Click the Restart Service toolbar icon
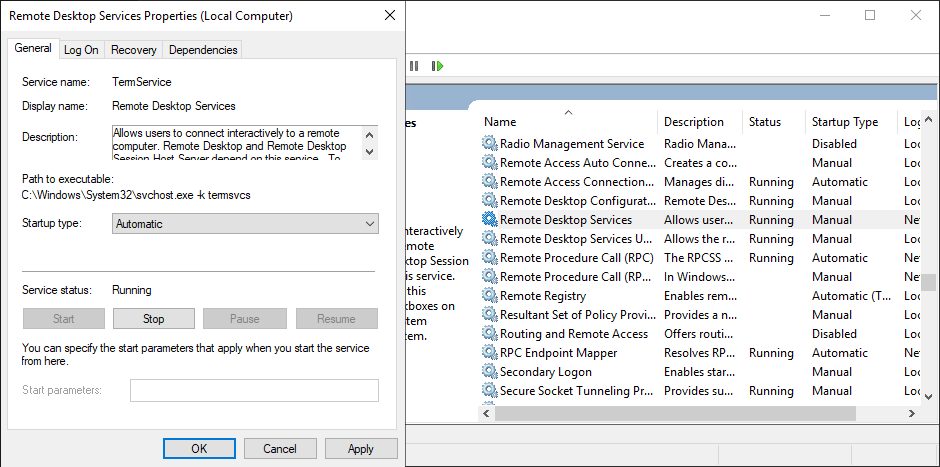940x467 pixels. (438, 66)
